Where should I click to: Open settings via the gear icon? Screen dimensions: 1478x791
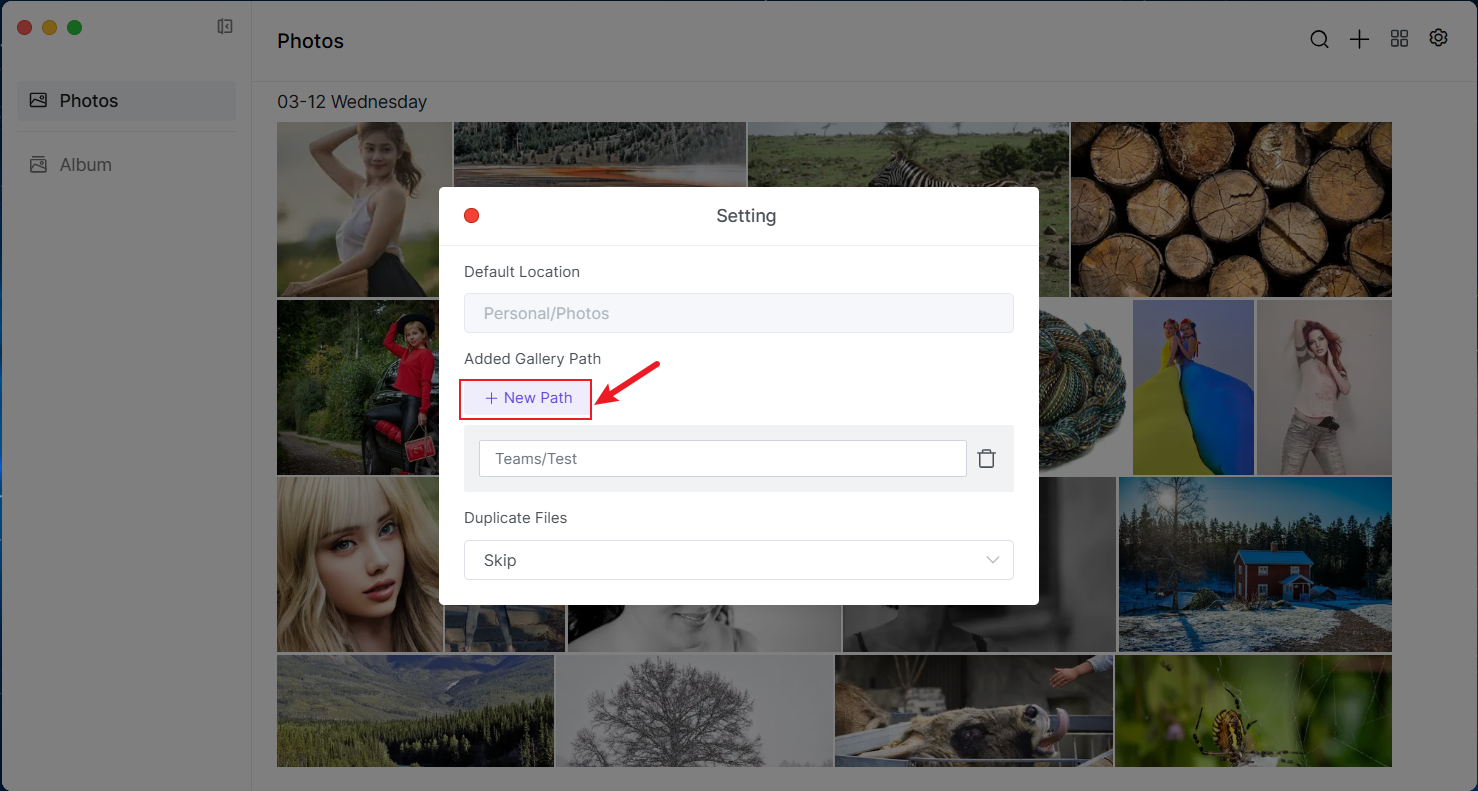[1438, 38]
